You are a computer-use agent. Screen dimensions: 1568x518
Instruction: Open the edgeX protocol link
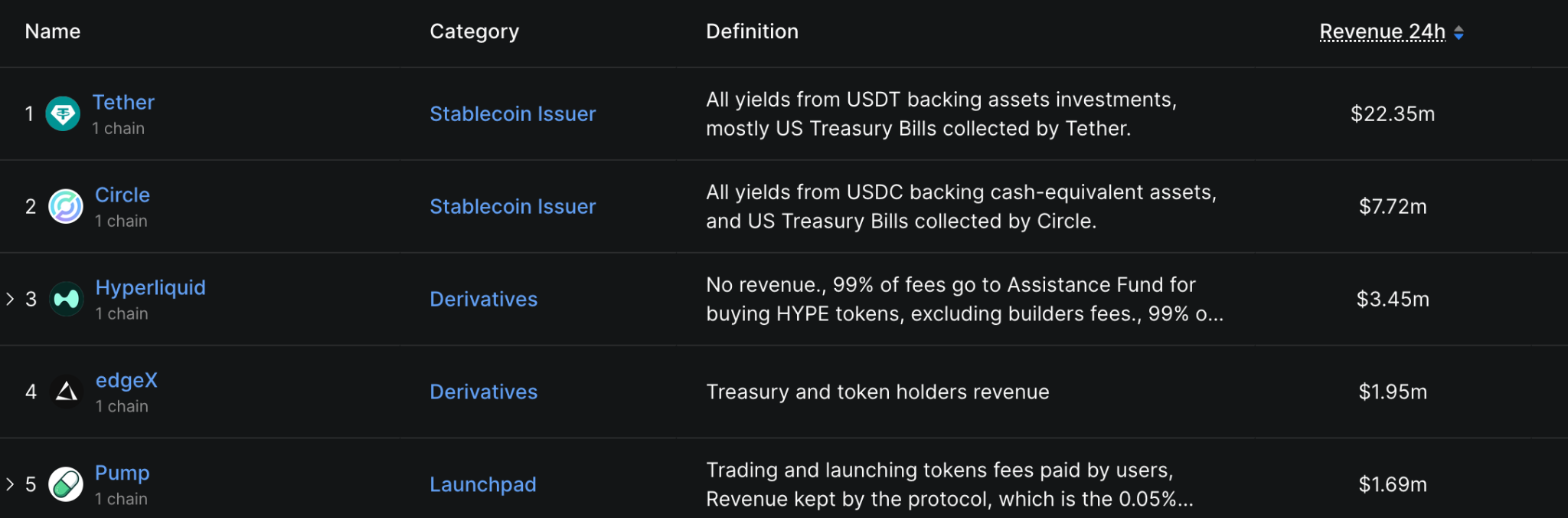pos(126,380)
